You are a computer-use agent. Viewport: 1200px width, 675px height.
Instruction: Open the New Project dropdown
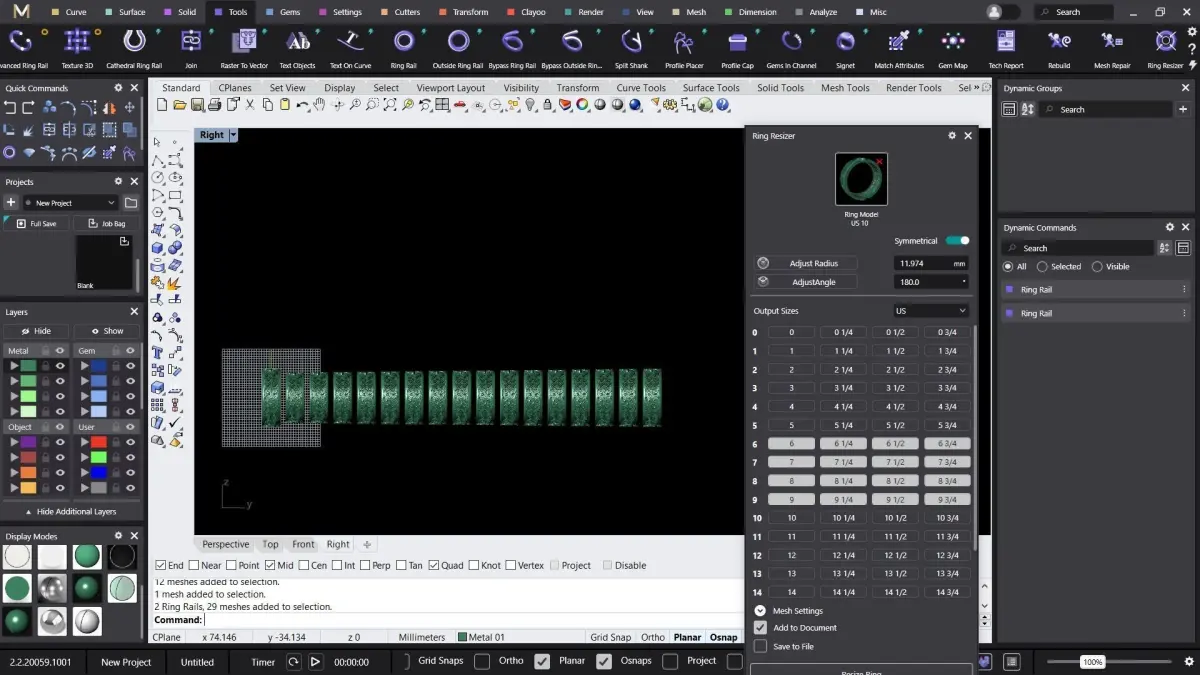(70, 203)
